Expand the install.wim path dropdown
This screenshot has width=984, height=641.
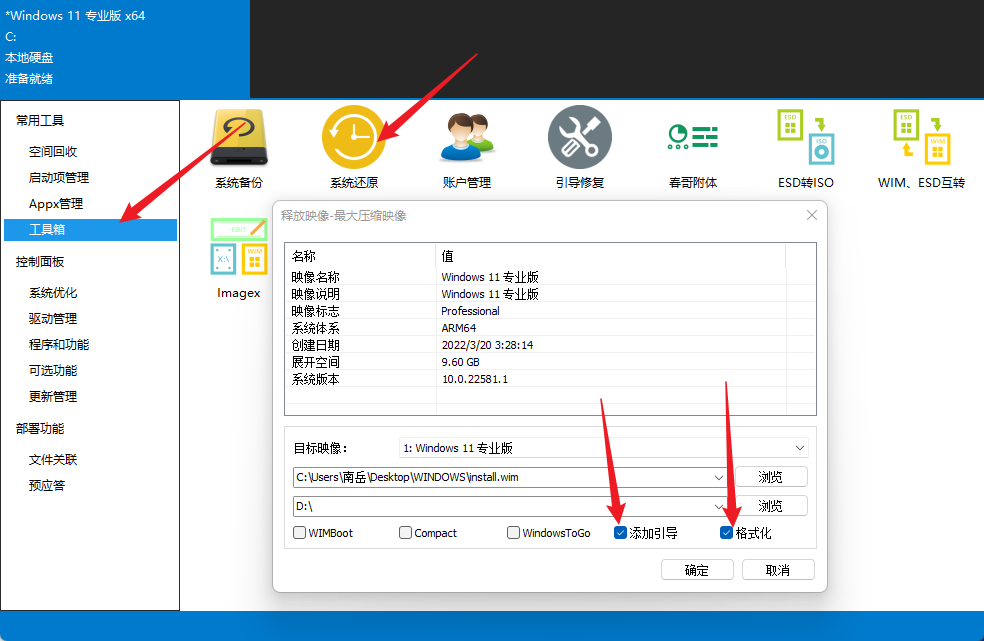(719, 476)
